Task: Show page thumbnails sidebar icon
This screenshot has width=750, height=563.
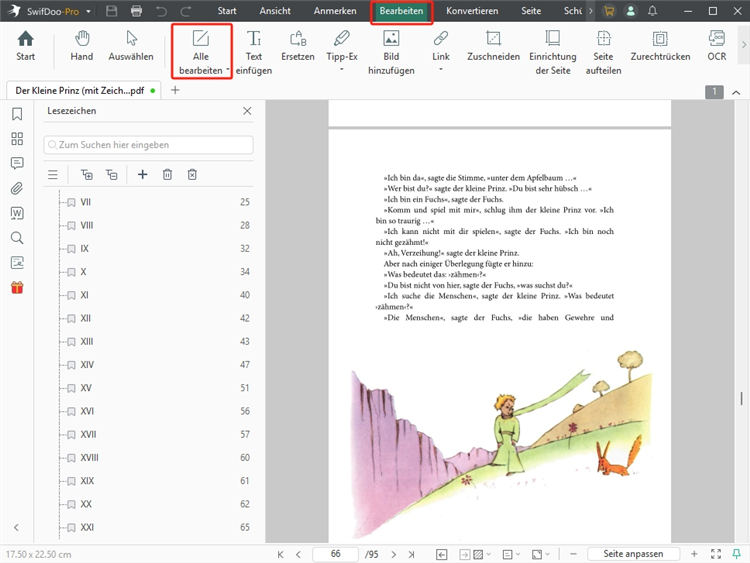Action: 17,139
